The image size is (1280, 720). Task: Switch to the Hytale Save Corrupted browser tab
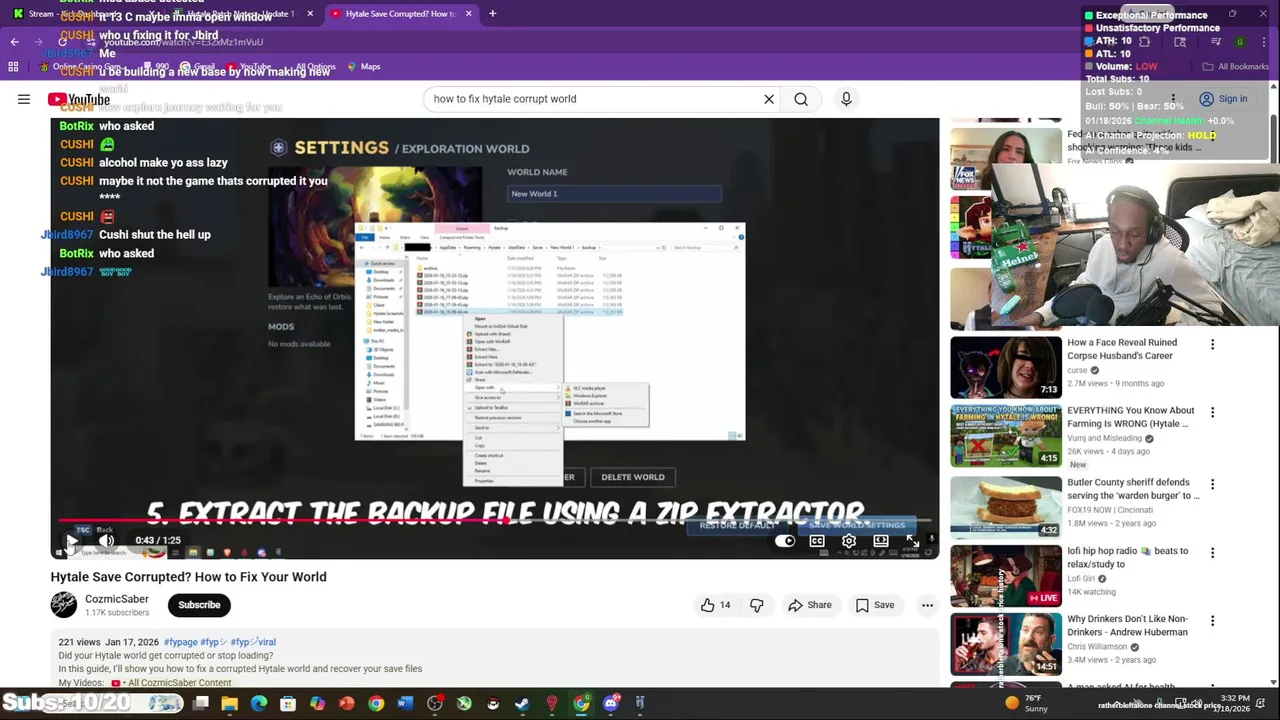pos(398,14)
